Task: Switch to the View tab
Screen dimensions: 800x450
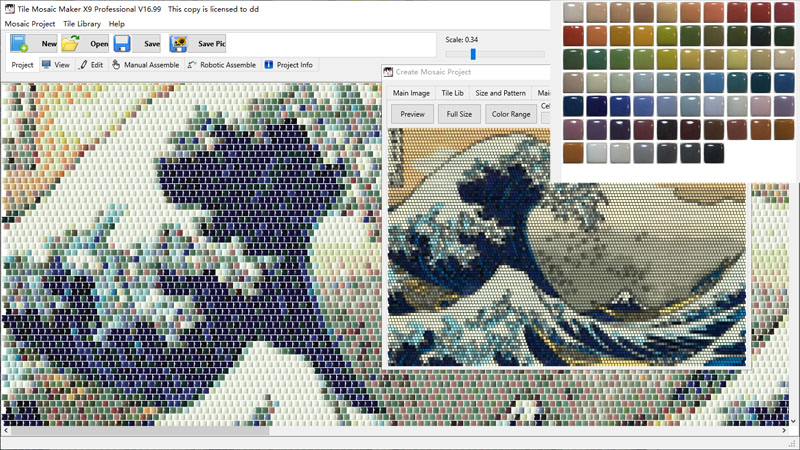Action: pos(56,65)
